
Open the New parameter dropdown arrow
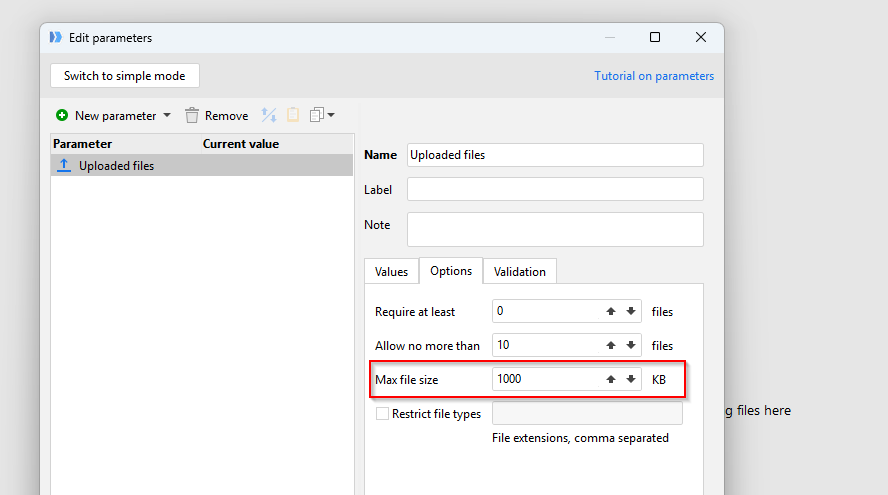pos(167,116)
